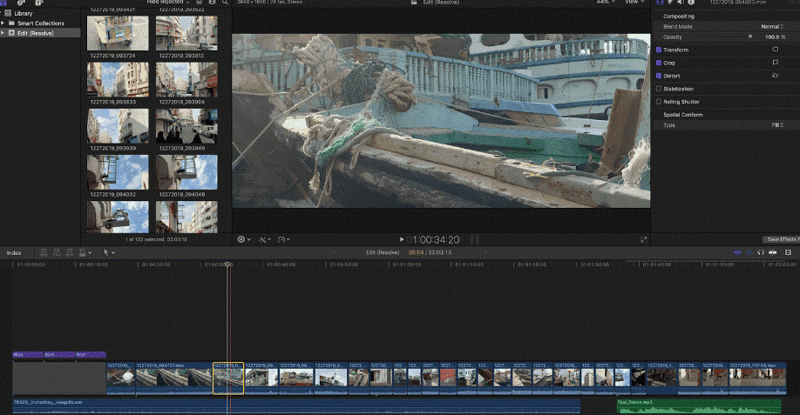The image size is (800, 415).
Task: Open the Info inspector icon
Action: pyautogui.click(x=691, y=3)
